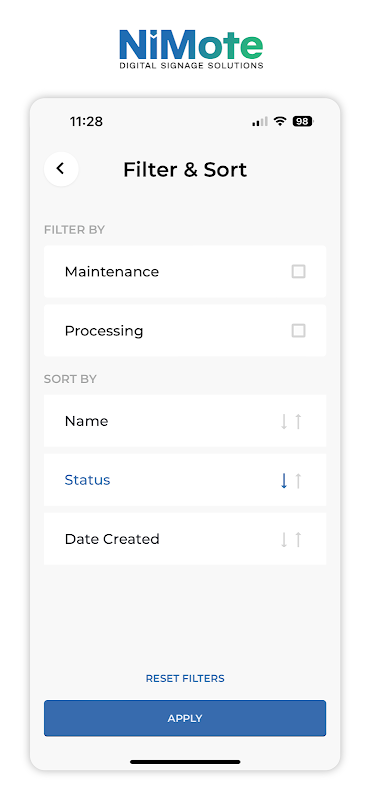Go back using the chevron button

[61, 169]
